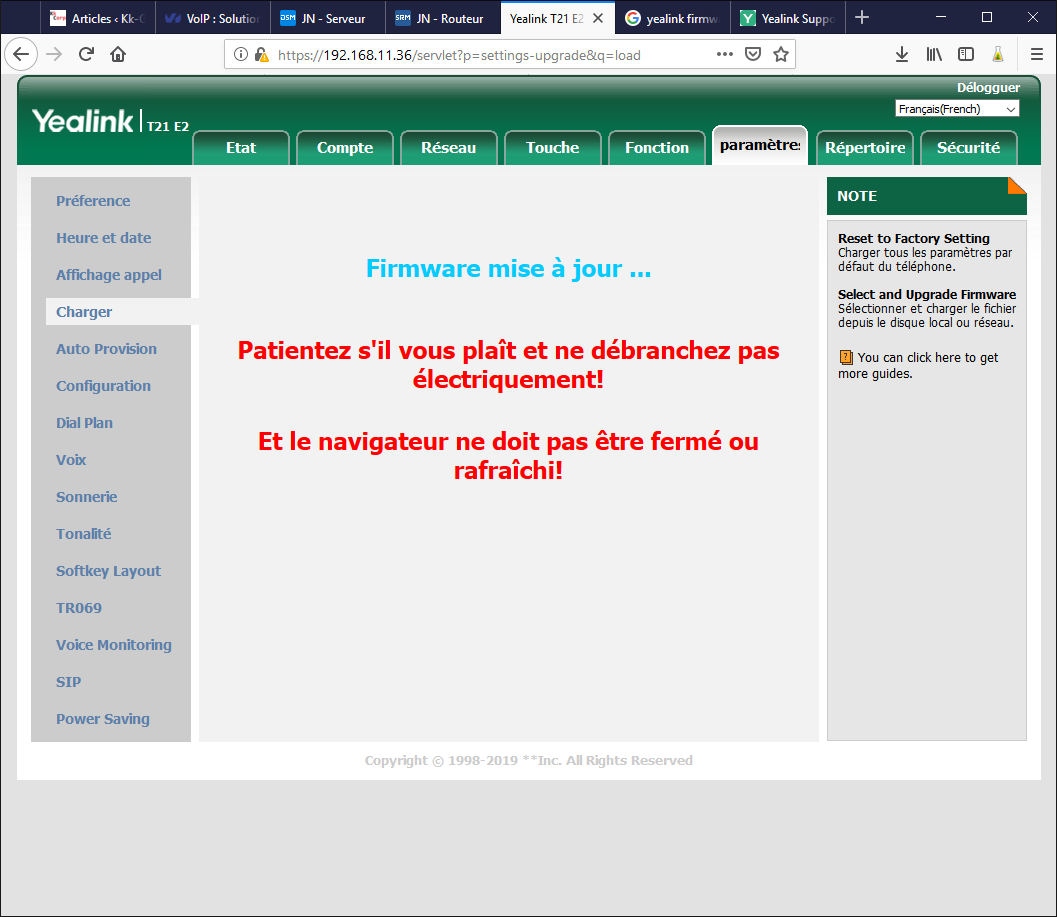Open the Heure et date settings
Screen dimensions: 1057x917
click(104, 238)
